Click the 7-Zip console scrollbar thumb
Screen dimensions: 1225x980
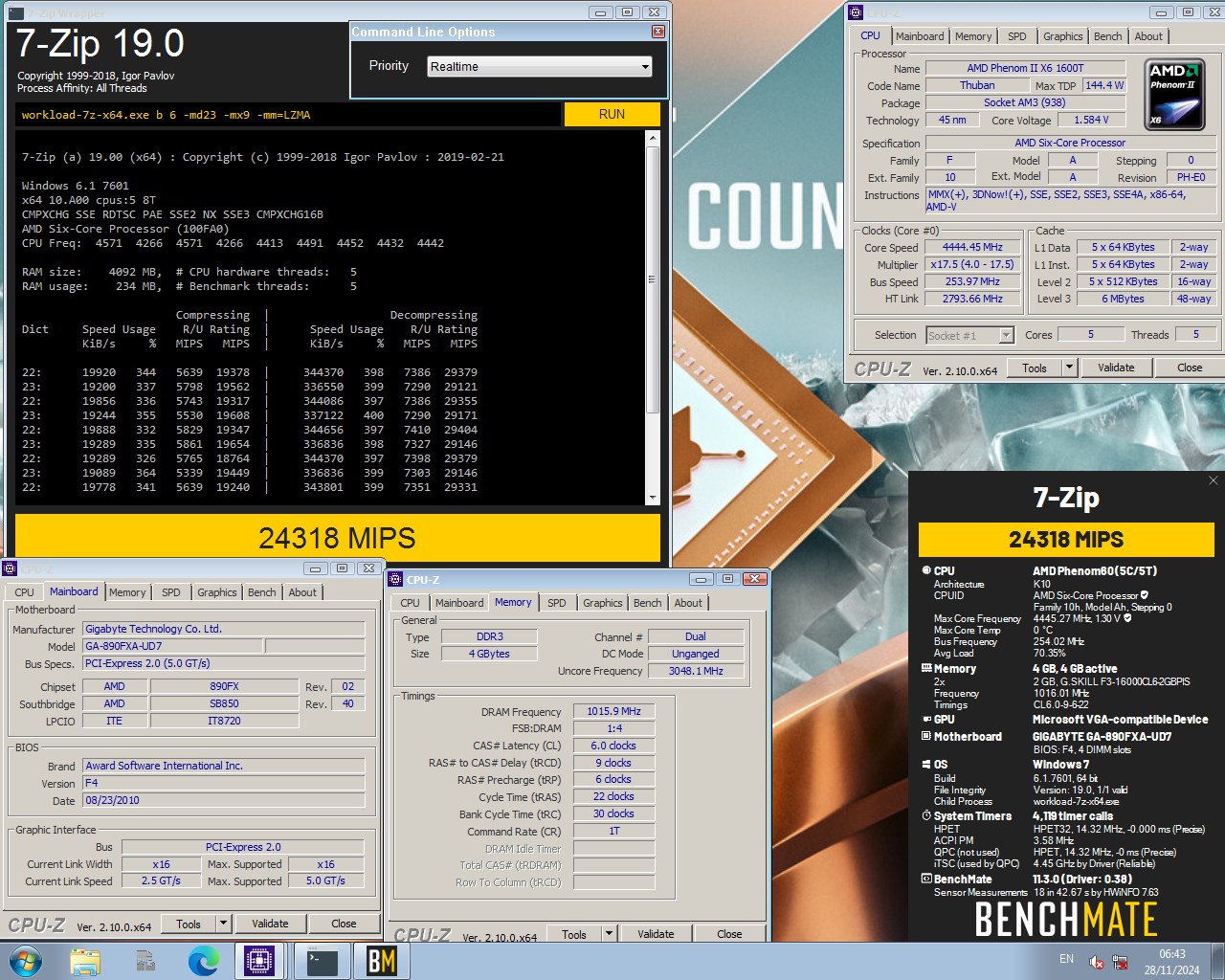tap(653, 279)
